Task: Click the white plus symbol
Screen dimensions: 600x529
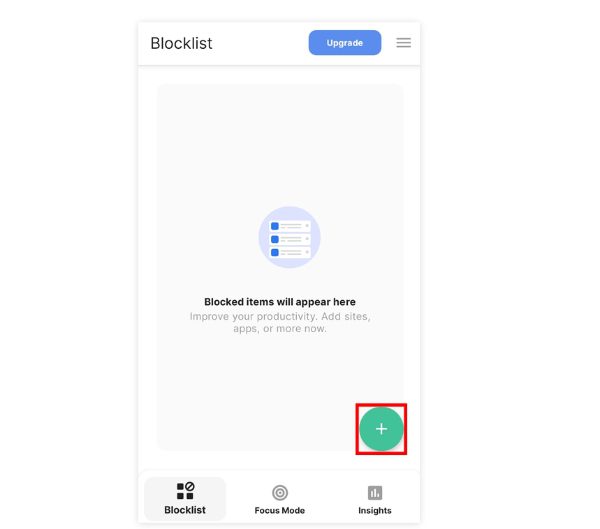Action: pos(381,429)
